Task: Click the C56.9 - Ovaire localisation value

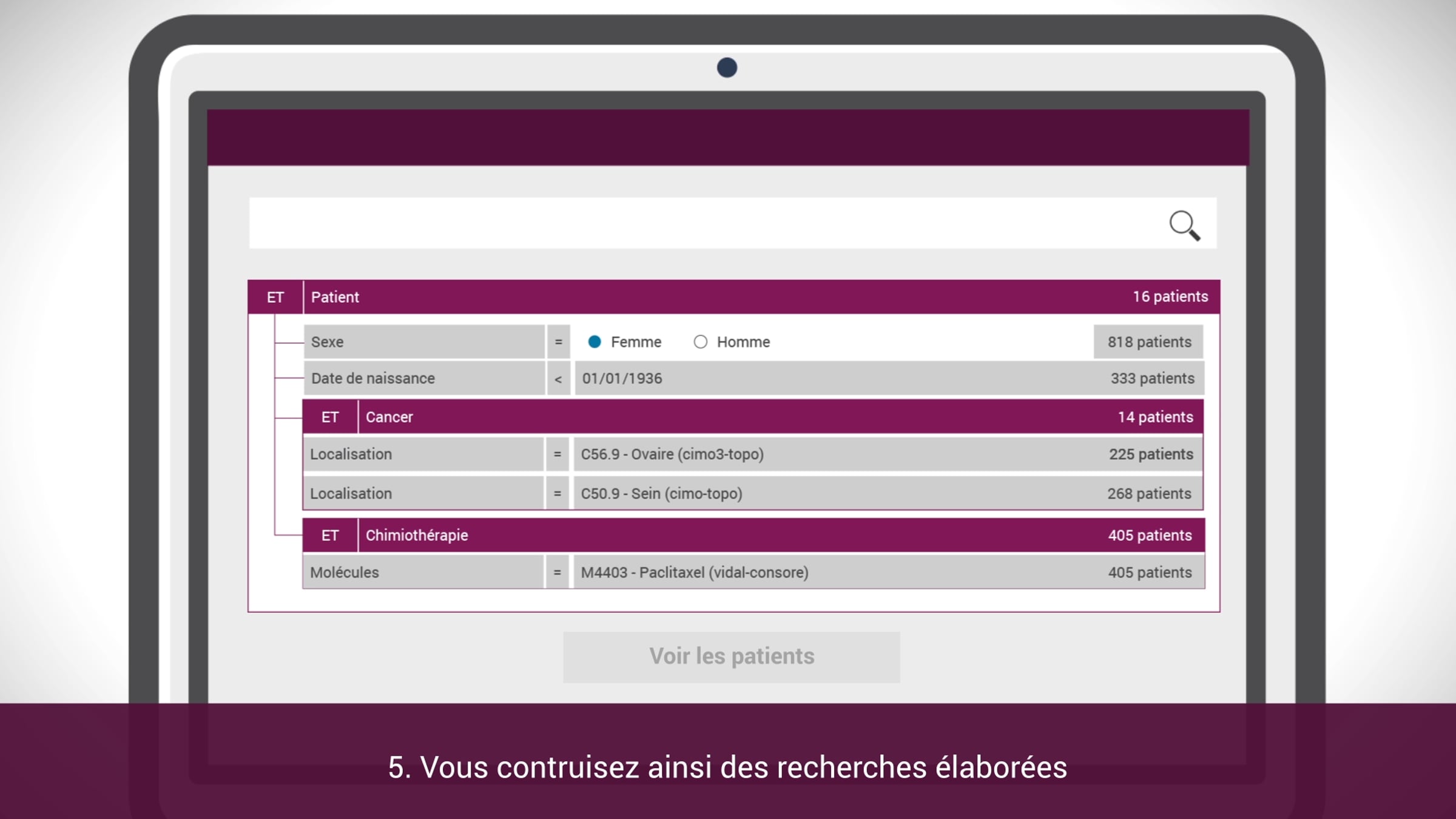Action: 672,454
